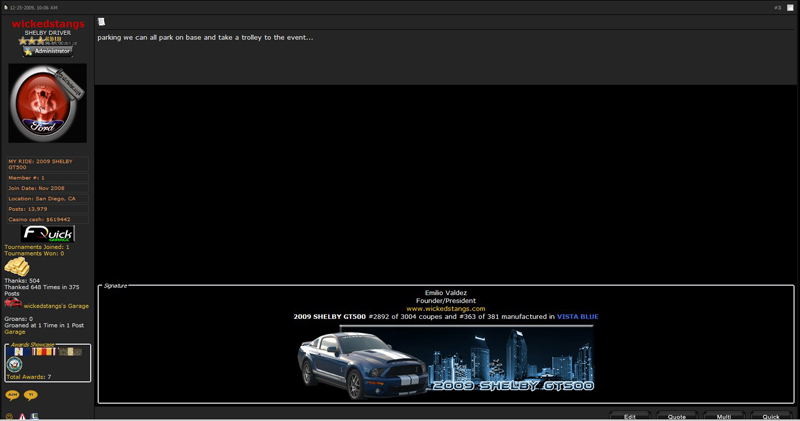The width and height of the screenshot is (800, 421).
Task: Click 'Tournaments Joined: 1' text
Action: click(37, 247)
